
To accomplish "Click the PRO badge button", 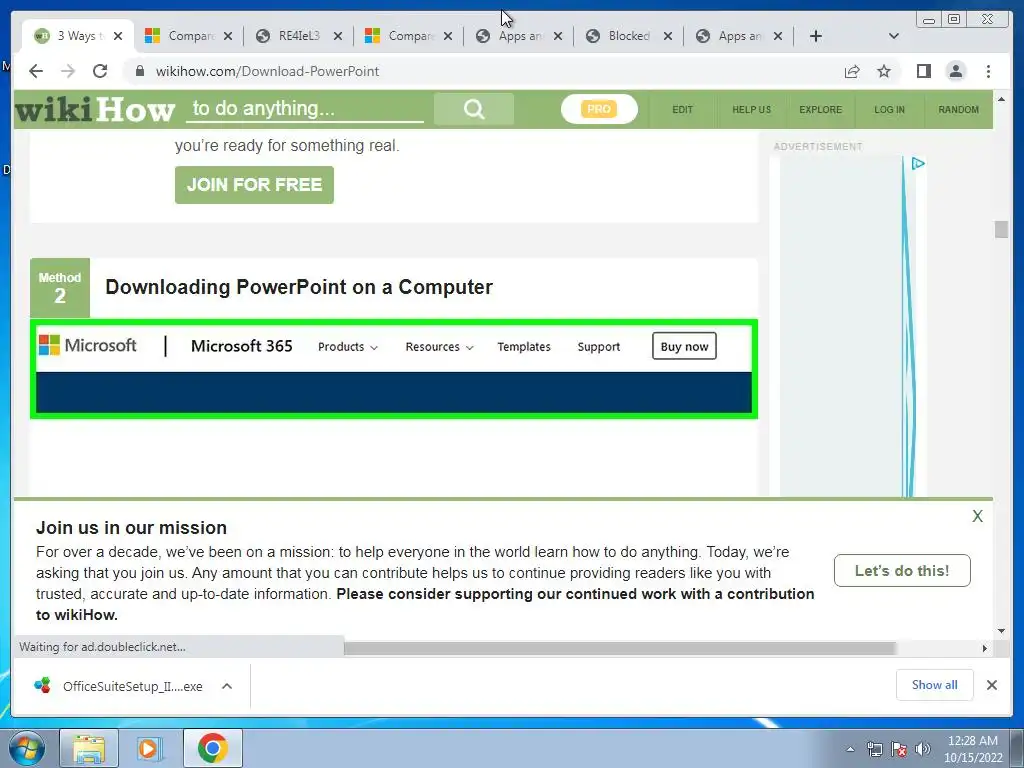I will coord(599,109).
